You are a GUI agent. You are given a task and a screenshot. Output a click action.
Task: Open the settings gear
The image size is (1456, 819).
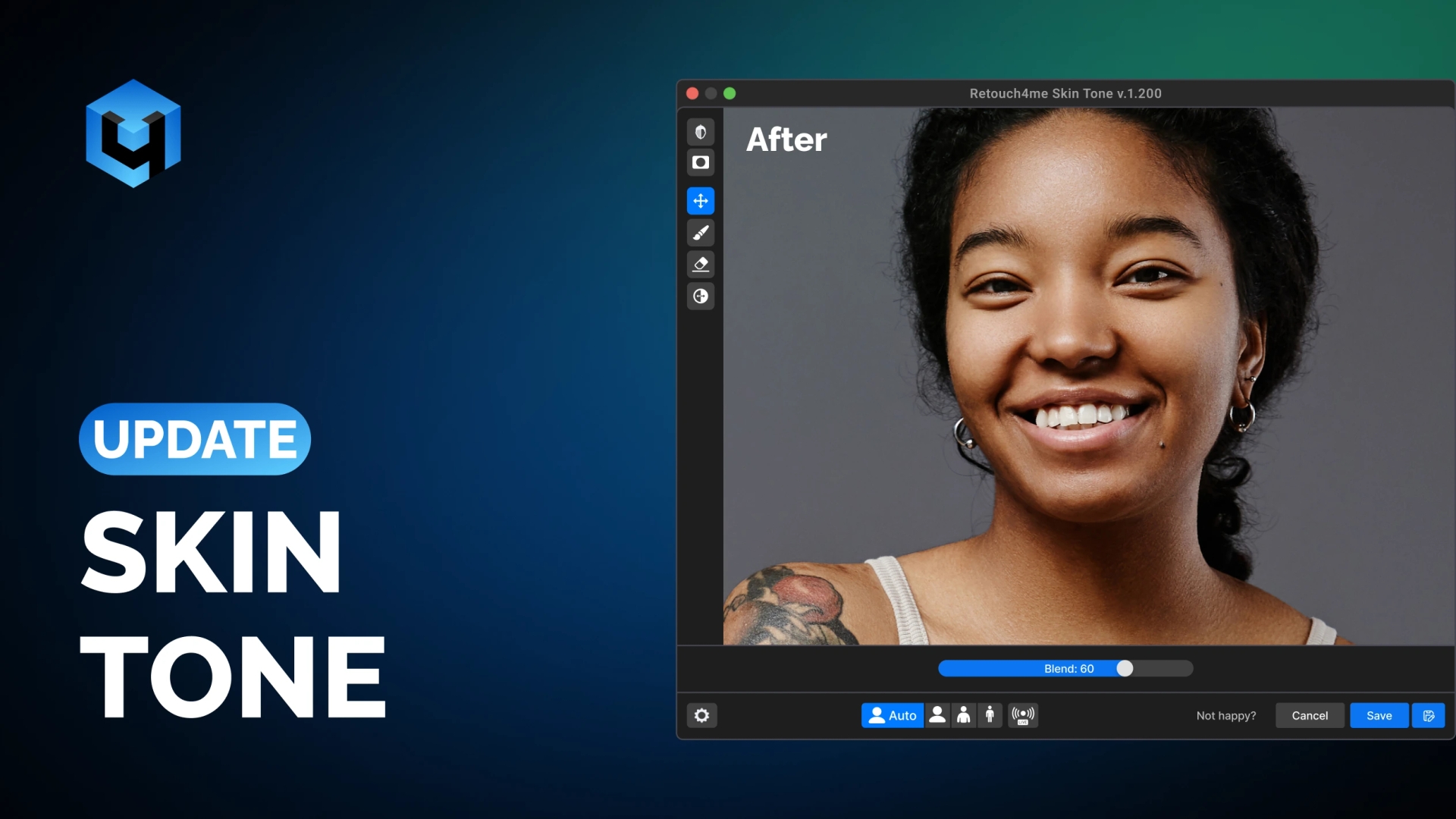coord(702,715)
